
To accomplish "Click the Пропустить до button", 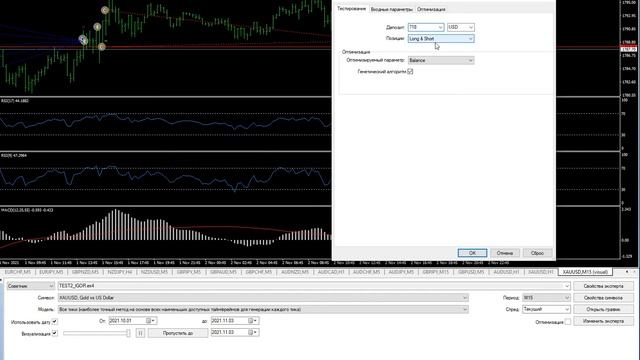I will (178, 333).
